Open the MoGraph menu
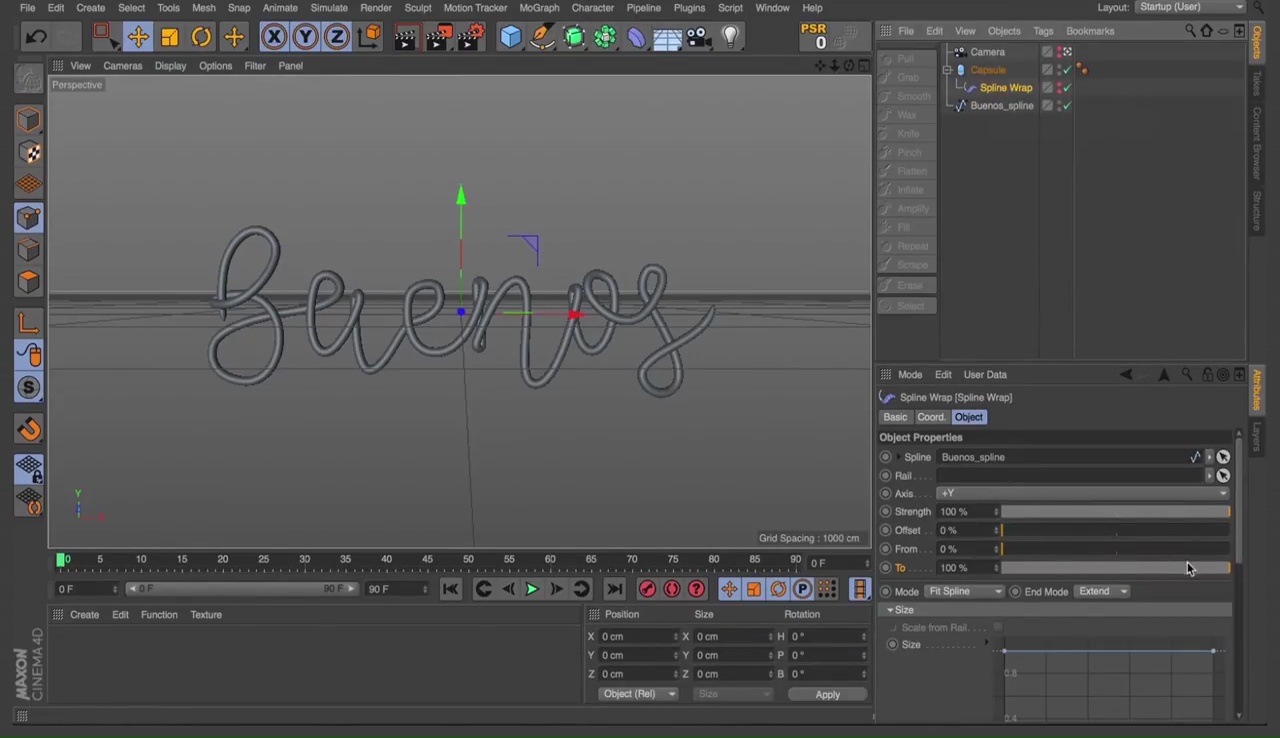 [x=539, y=8]
